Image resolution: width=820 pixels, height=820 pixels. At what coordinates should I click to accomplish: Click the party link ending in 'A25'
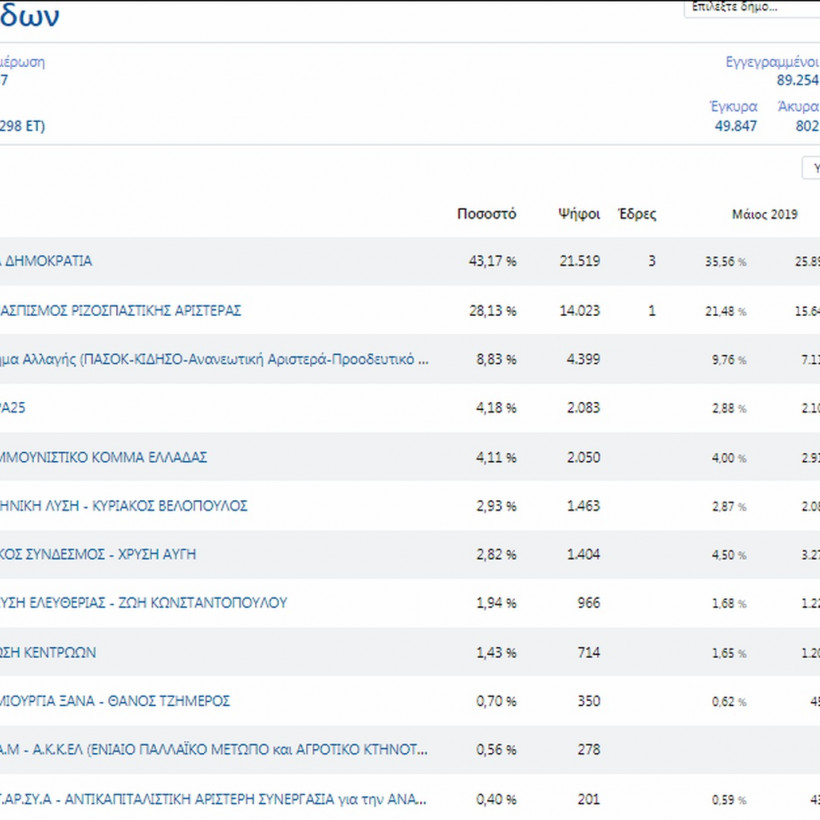coord(13,408)
